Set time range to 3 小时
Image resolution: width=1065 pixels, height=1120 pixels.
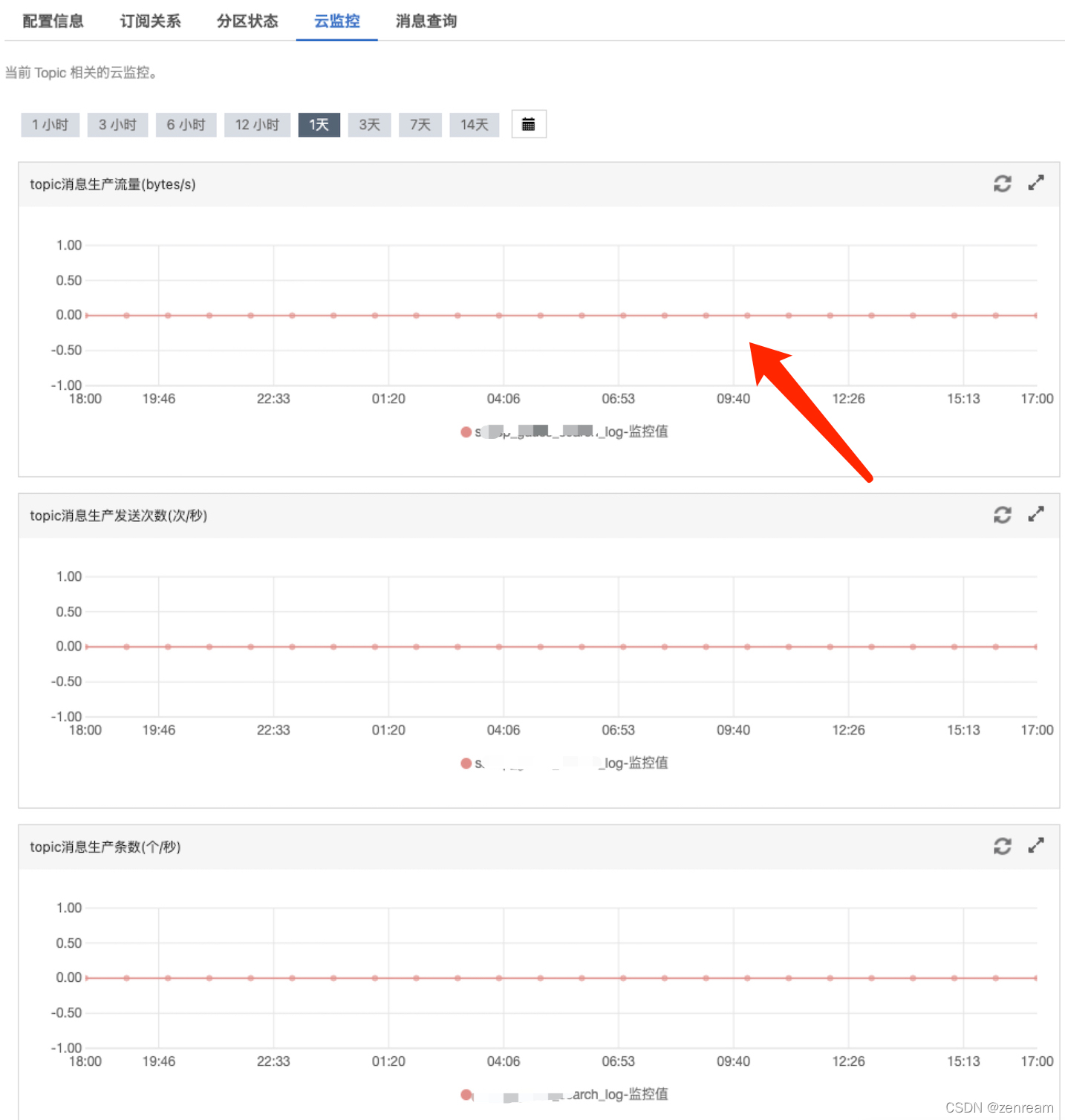point(117,125)
